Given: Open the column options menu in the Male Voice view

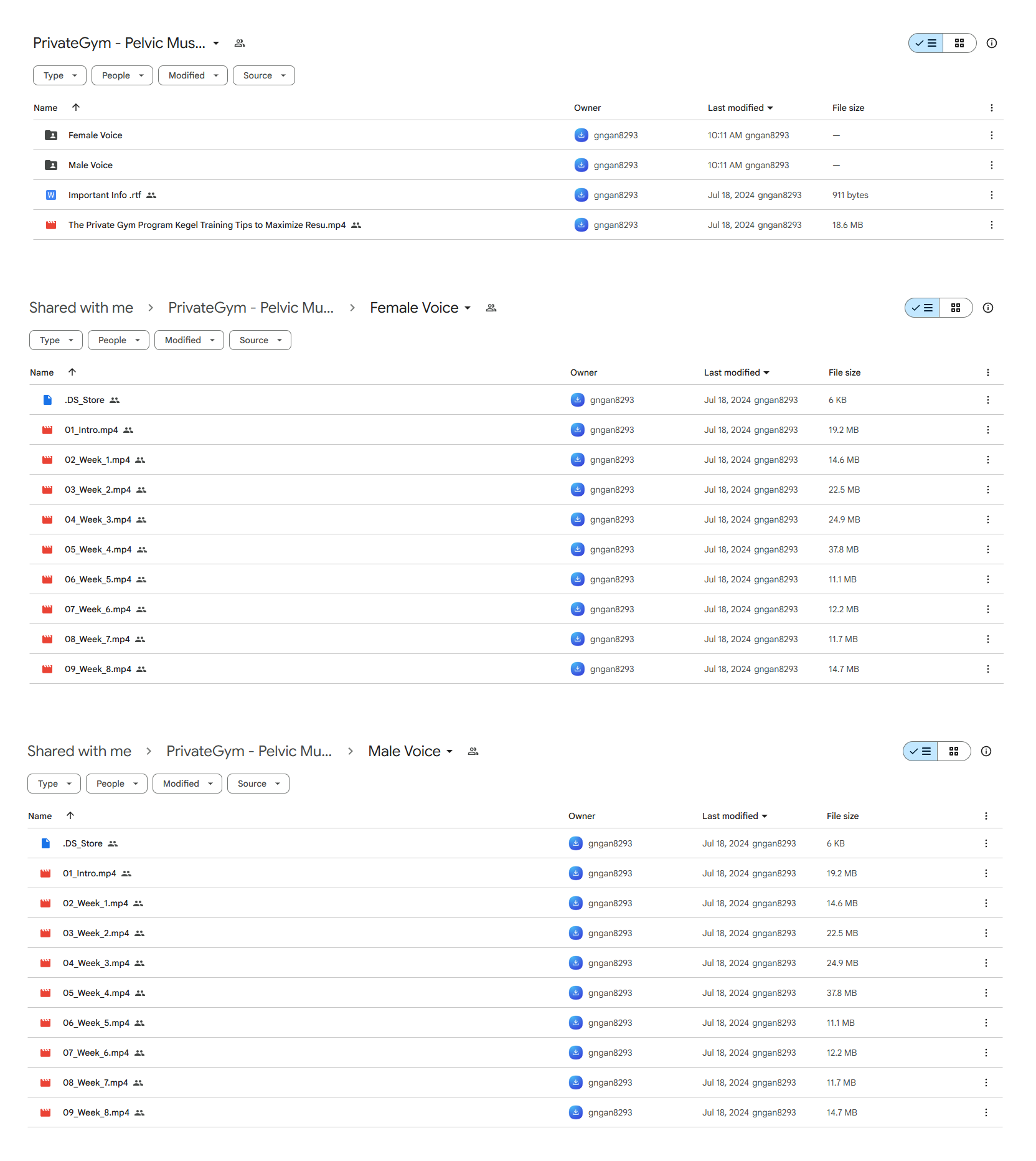Looking at the screenshot, I should [986, 816].
